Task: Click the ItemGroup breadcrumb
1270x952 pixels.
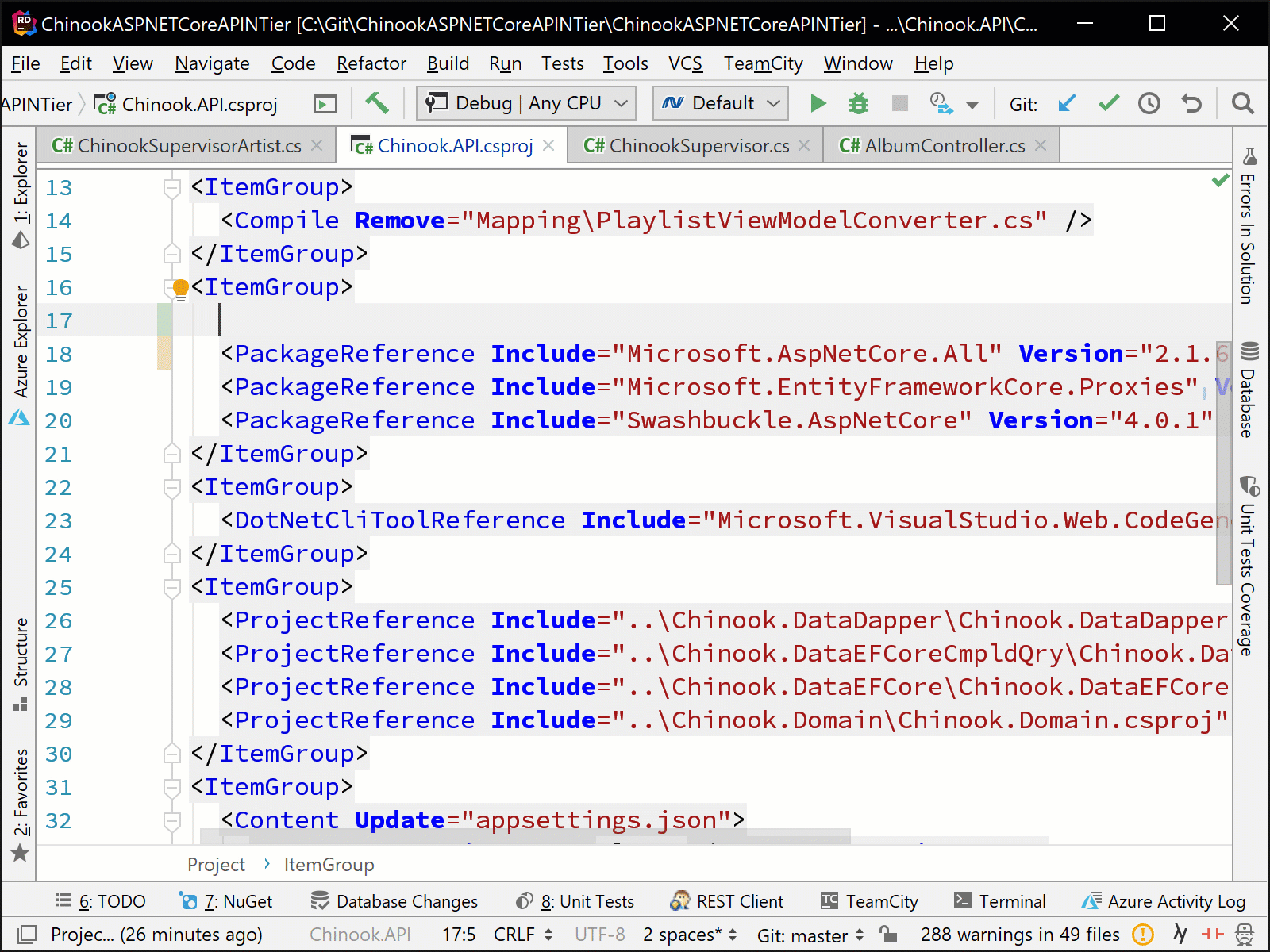Action: [x=329, y=865]
